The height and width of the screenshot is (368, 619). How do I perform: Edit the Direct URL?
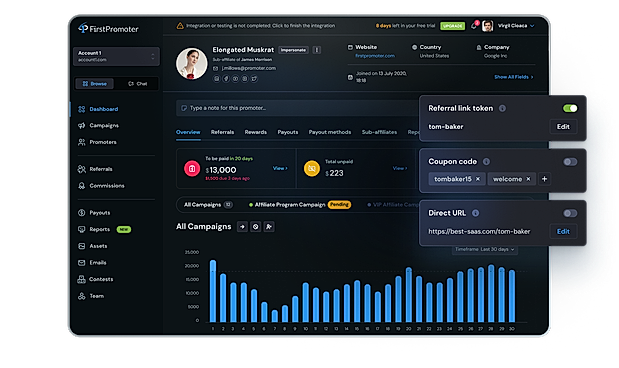pos(563,231)
